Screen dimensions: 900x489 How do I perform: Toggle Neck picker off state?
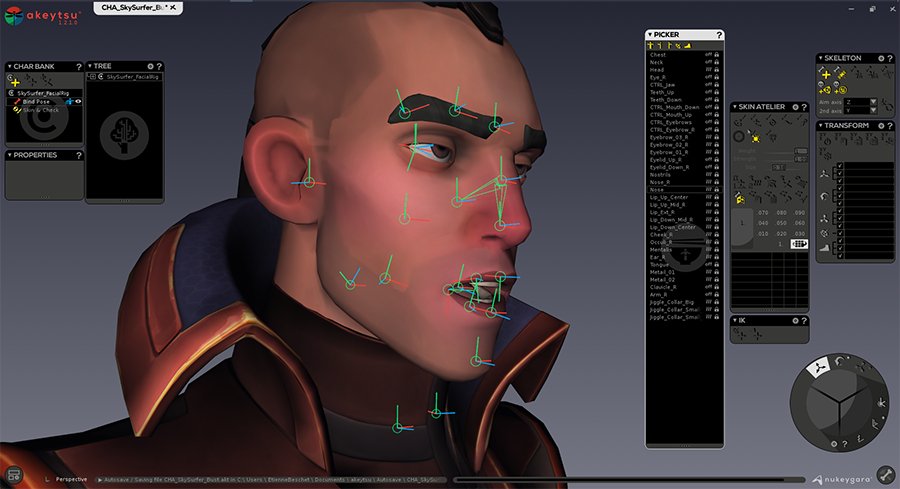pos(708,62)
